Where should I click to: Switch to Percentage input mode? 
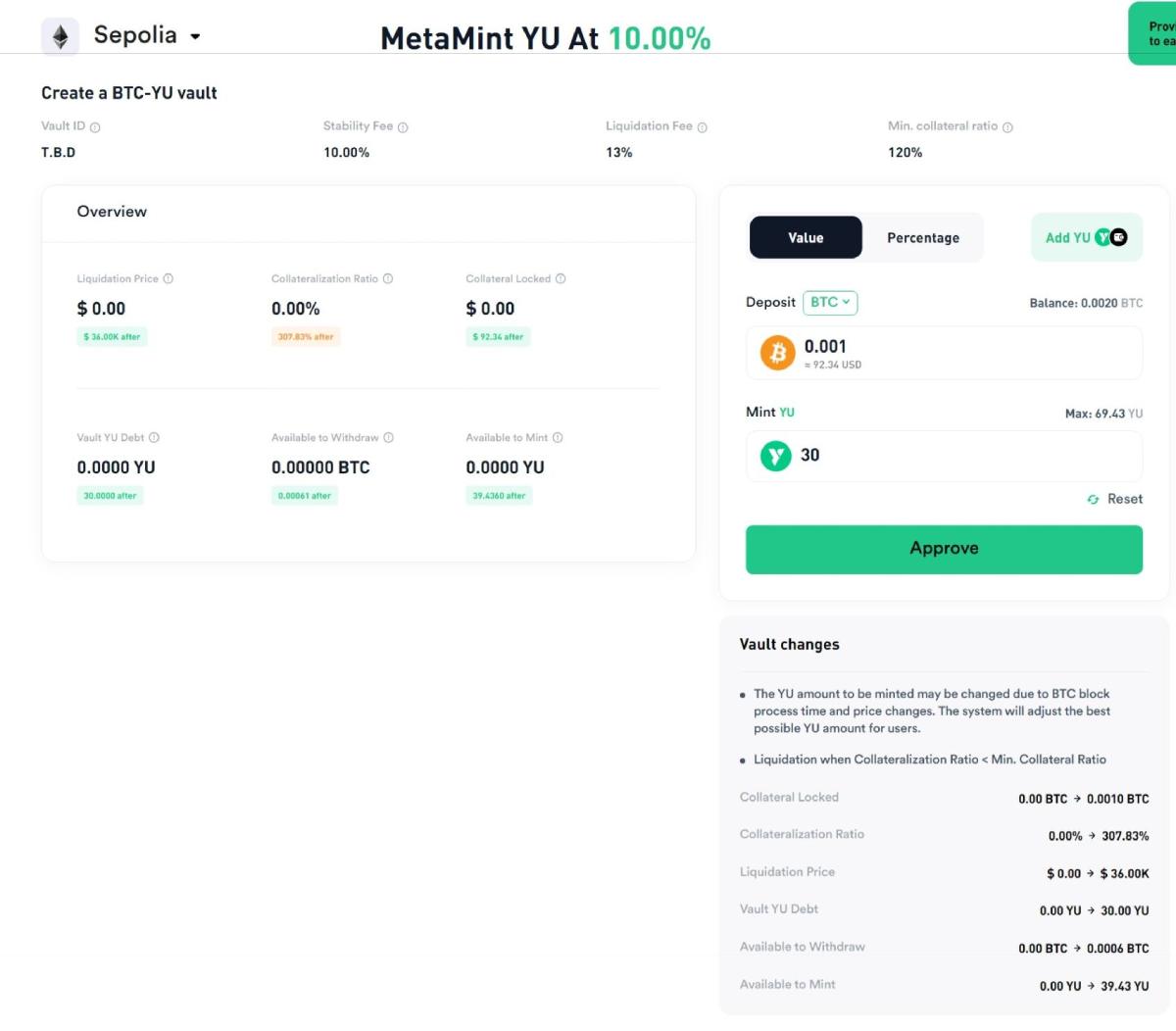point(922,238)
